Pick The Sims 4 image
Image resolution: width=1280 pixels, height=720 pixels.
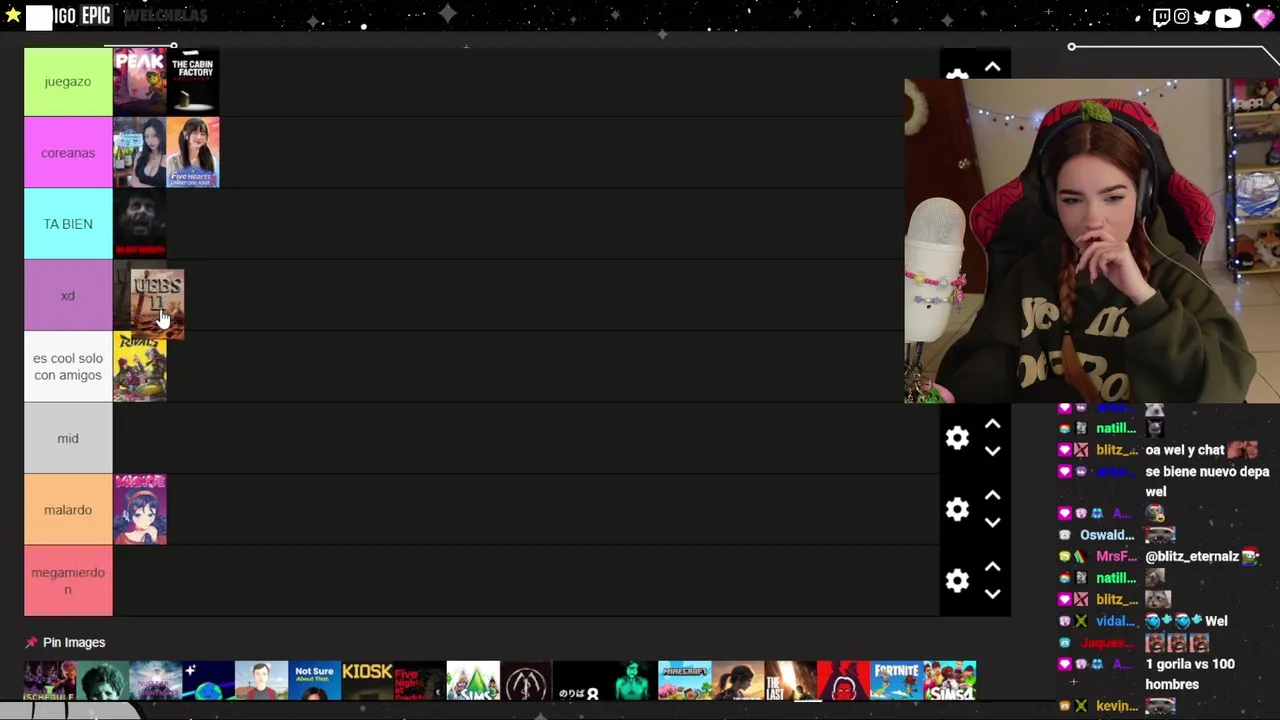click(x=949, y=681)
